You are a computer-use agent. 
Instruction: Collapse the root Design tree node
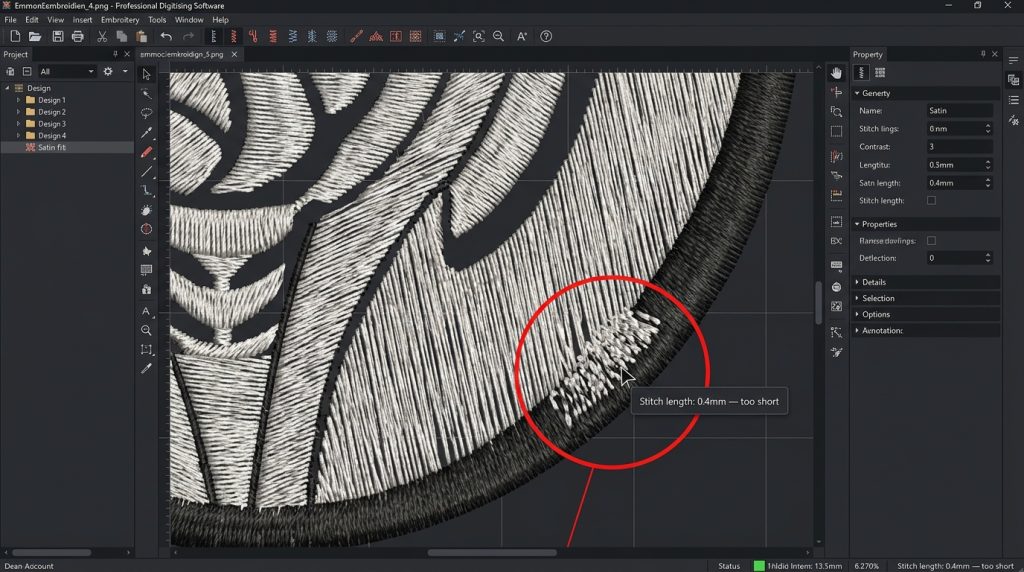7,88
